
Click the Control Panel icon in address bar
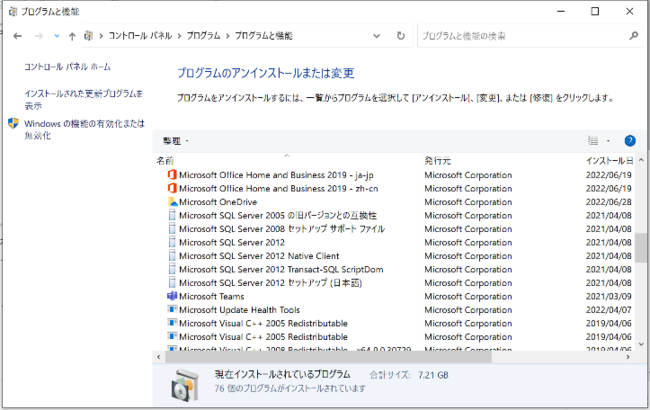[88, 36]
